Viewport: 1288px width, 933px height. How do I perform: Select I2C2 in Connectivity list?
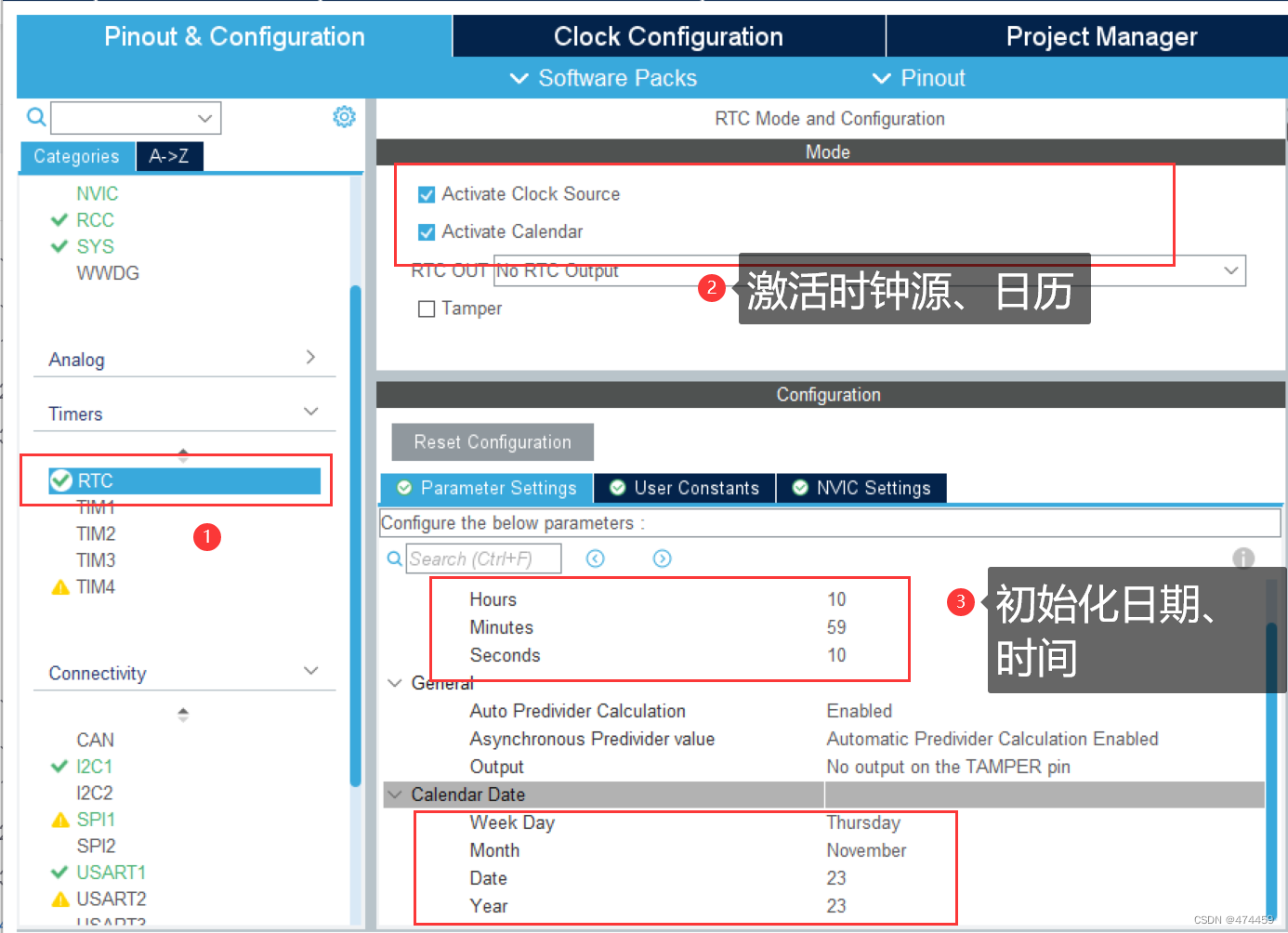pyautogui.click(x=95, y=794)
